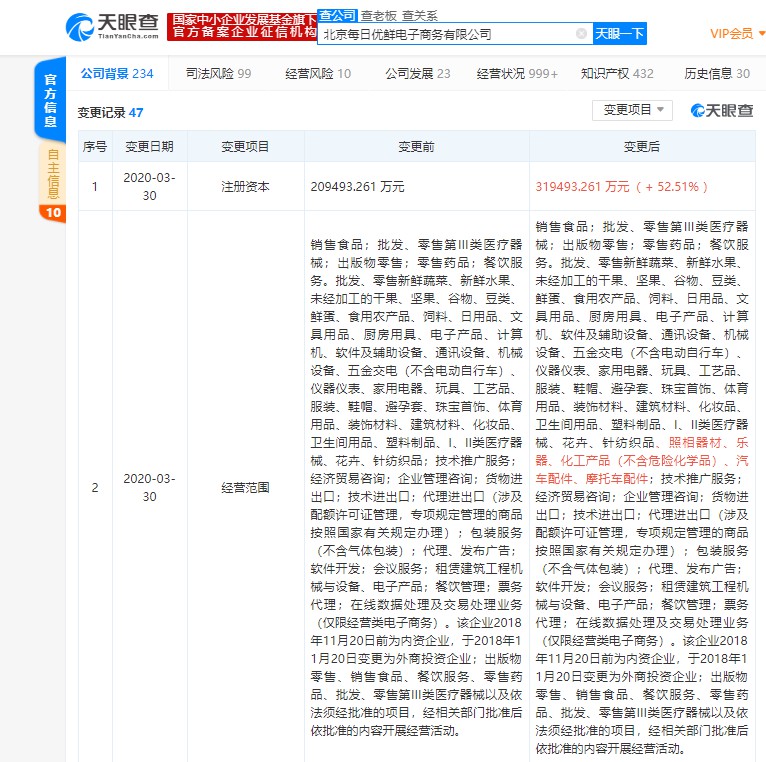Click the 变更前 column header
Screen dimensions: 766x762
[x=416, y=146]
